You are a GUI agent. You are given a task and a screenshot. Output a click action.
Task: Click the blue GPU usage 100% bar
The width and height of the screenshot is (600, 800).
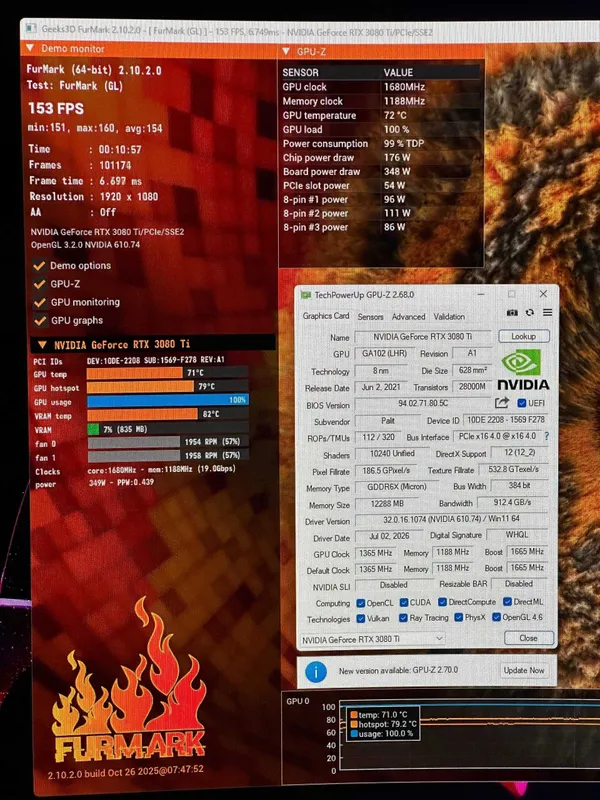point(168,400)
